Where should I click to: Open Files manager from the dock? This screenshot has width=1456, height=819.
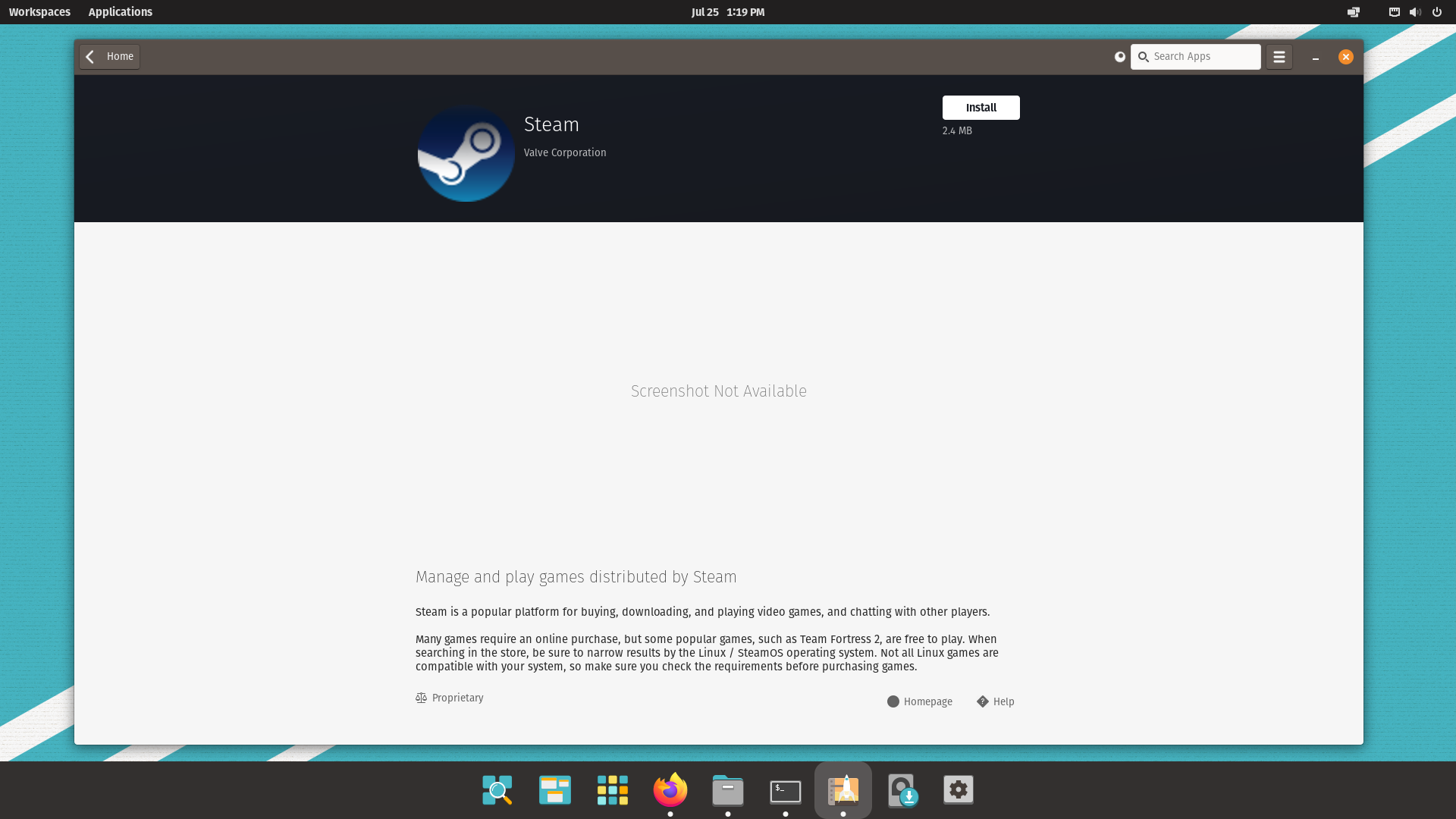click(727, 790)
